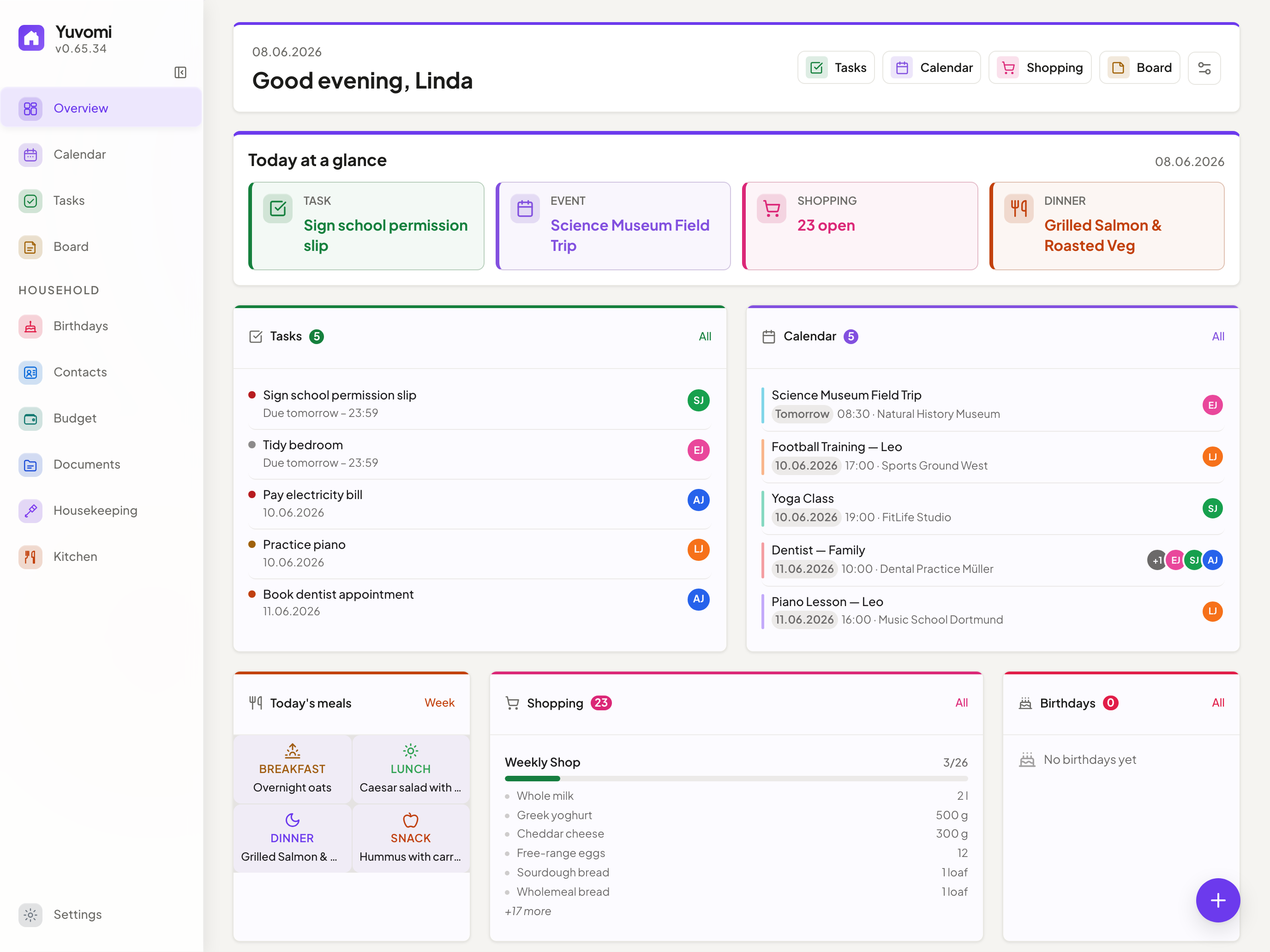The image size is (1270, 952).
Task: Select Free-range eggs shopping item
Action: pos(736,853)
